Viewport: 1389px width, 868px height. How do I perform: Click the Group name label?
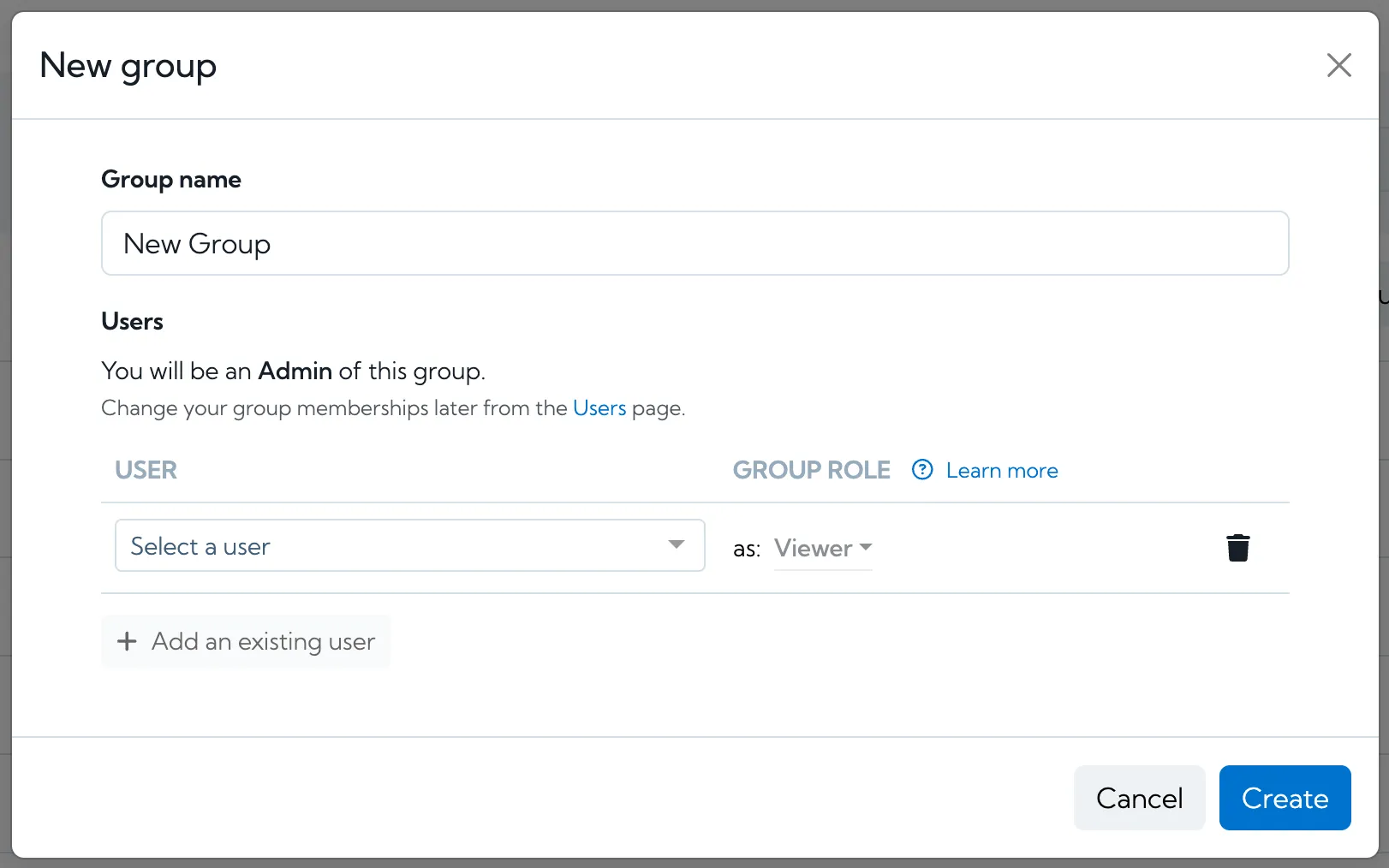pos(171,179)
